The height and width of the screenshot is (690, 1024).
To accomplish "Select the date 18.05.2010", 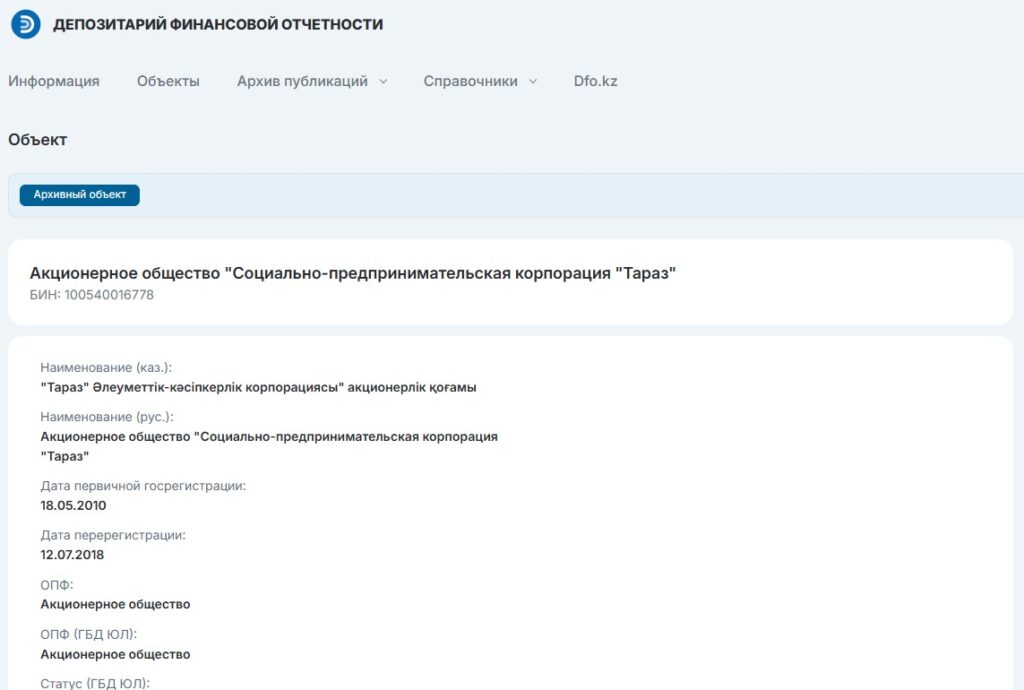I will point(73,505).
